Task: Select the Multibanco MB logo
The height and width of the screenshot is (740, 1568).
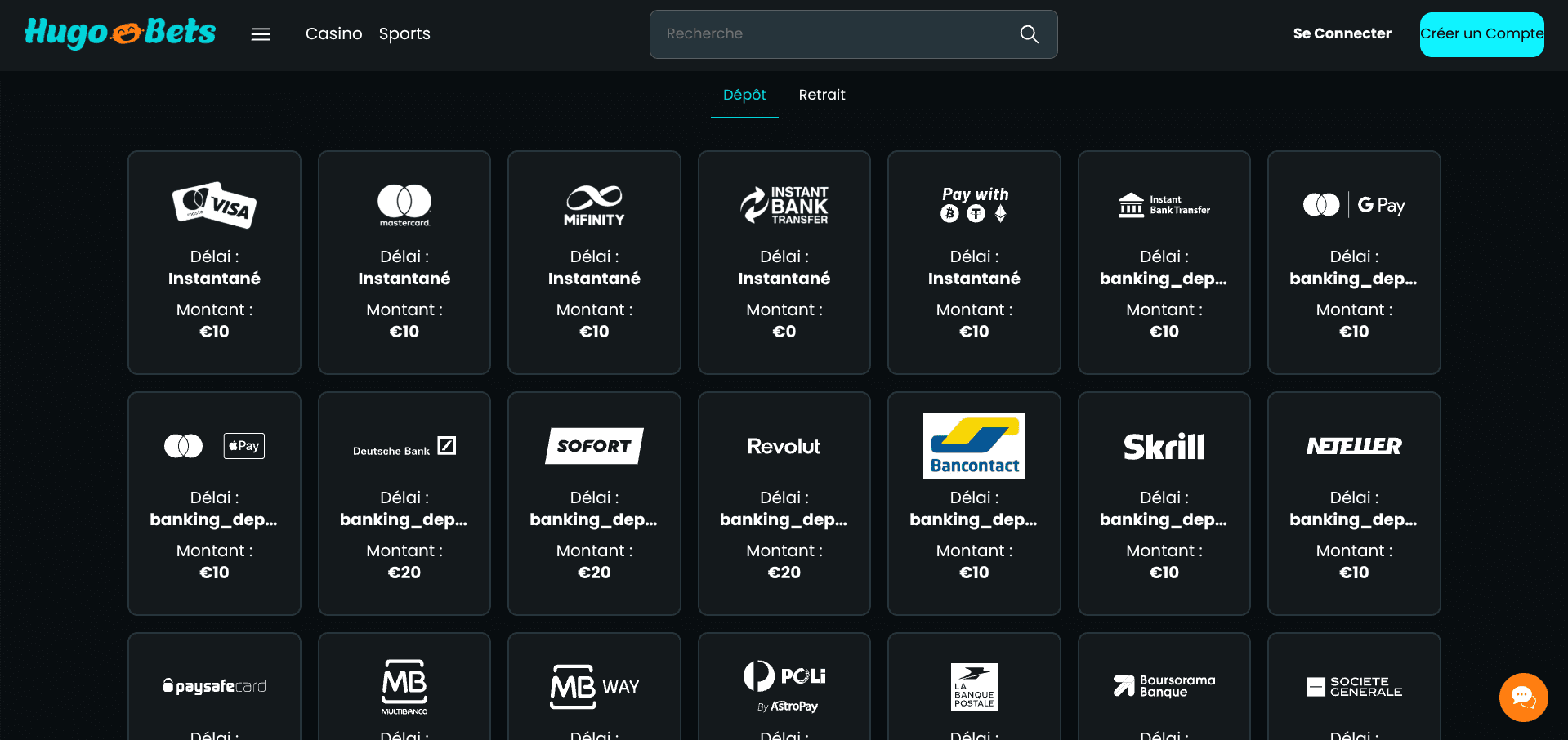Action: click(404, 687)
